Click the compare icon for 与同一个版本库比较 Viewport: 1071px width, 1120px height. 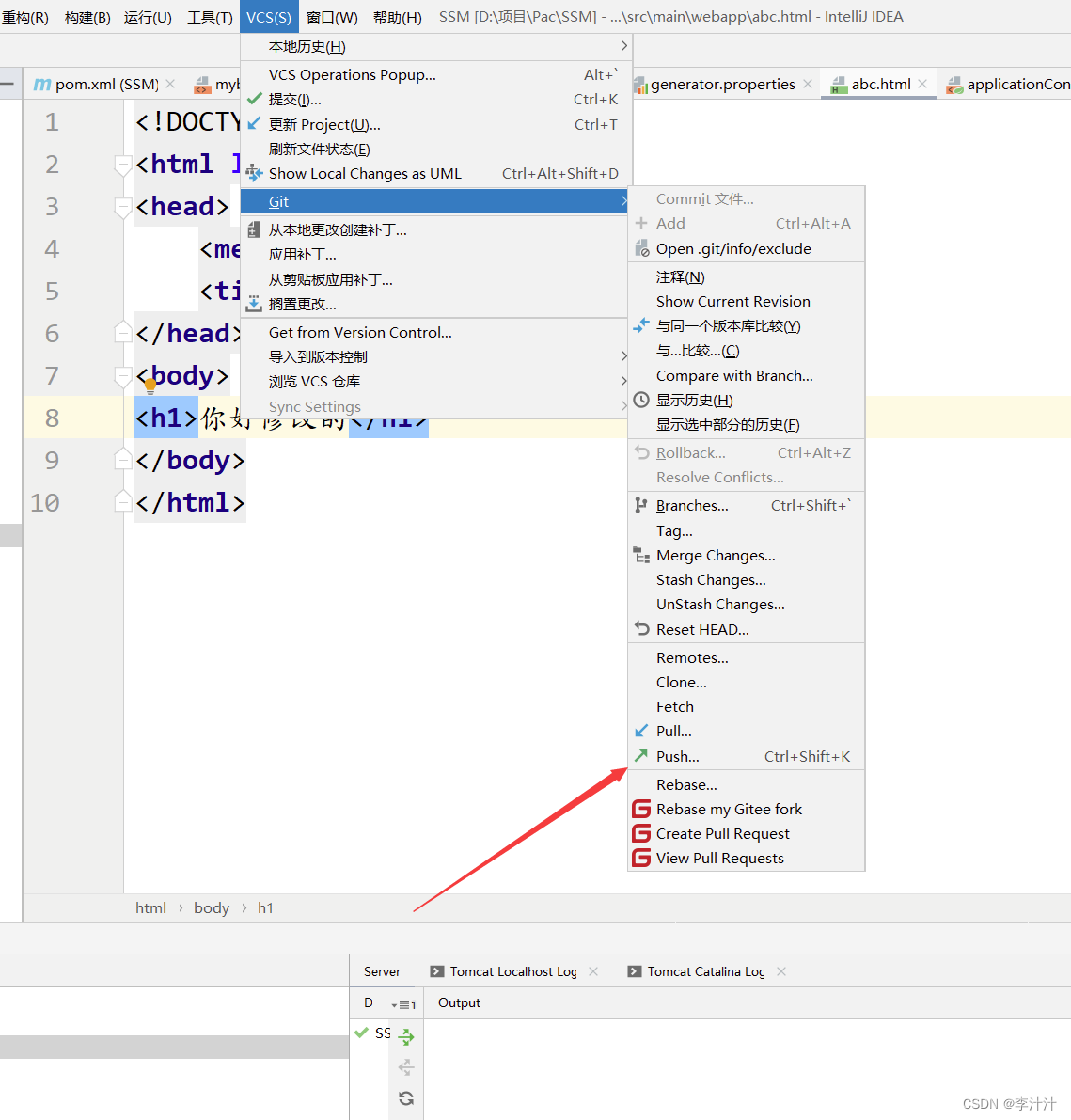[x=641, y=325]
